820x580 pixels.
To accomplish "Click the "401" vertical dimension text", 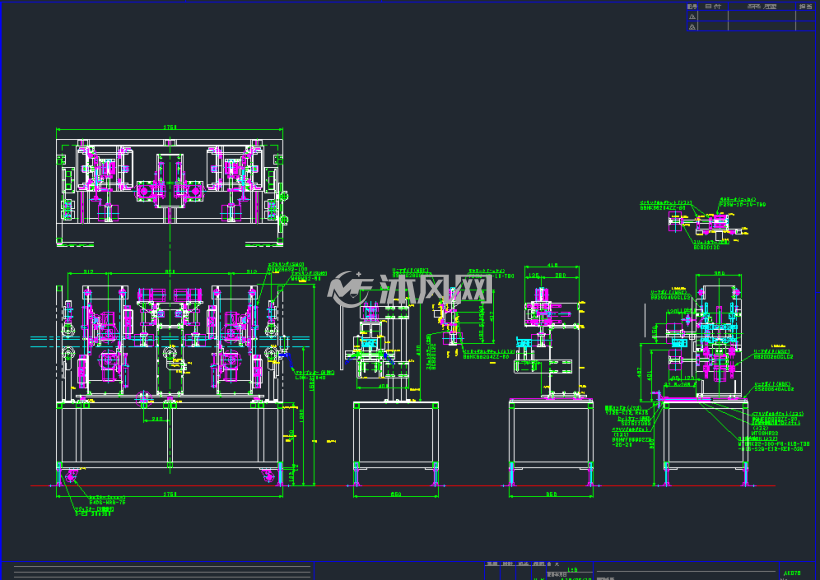I will click(649, 374).
